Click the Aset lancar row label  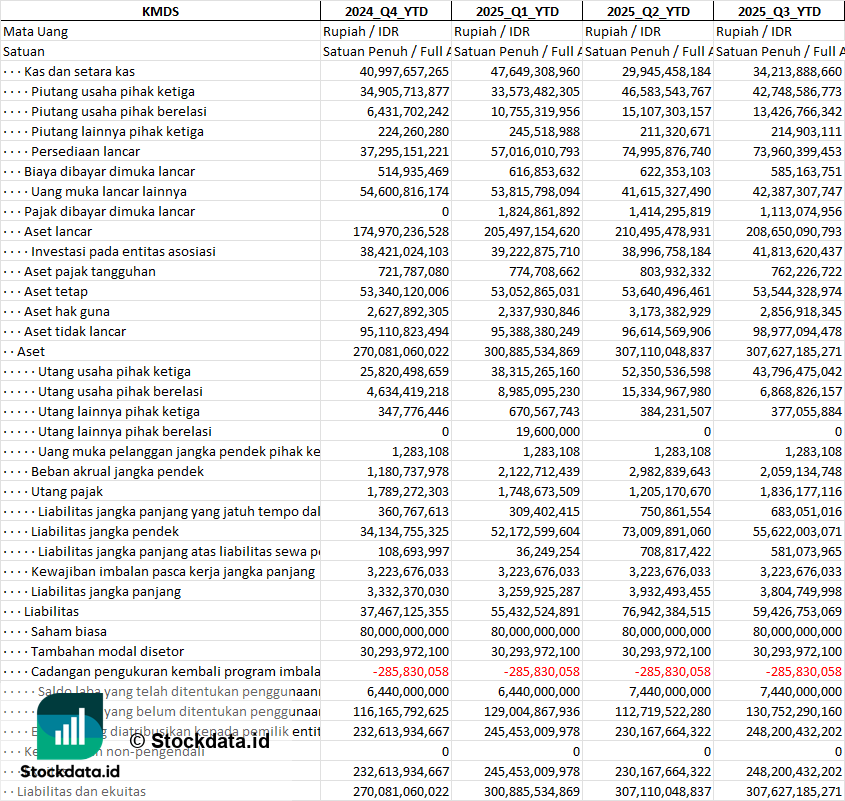[58, 231]
